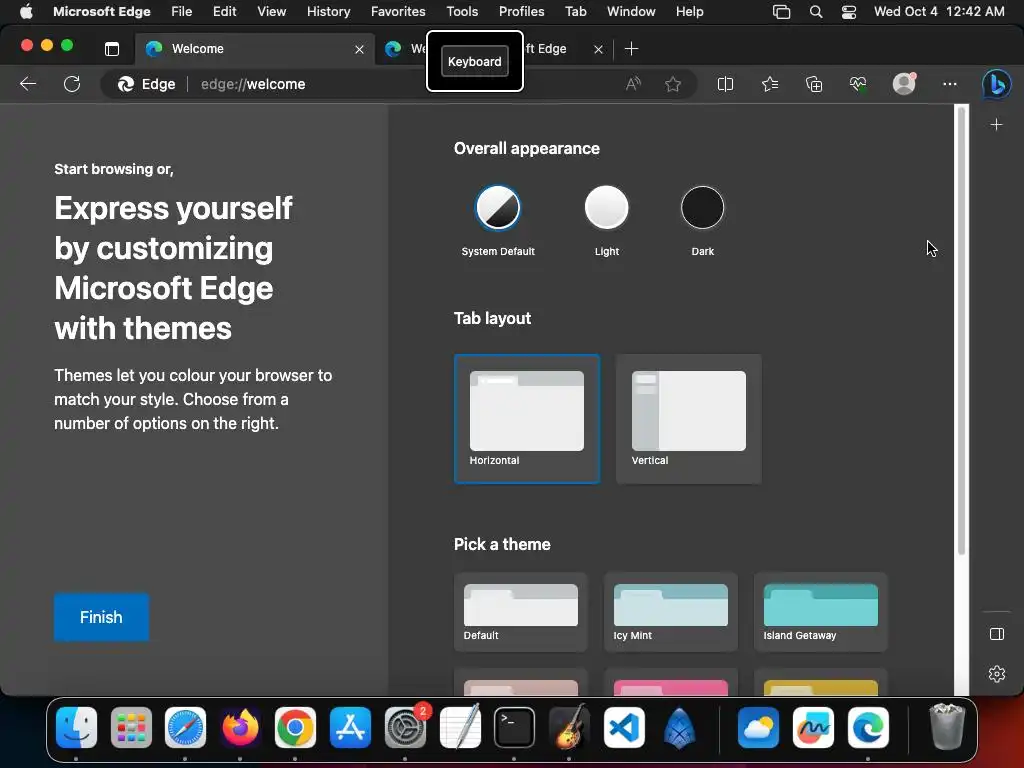The image size is (1024, 768).
Task: Pick the Icy Mint theme
Action: (671, 612)
